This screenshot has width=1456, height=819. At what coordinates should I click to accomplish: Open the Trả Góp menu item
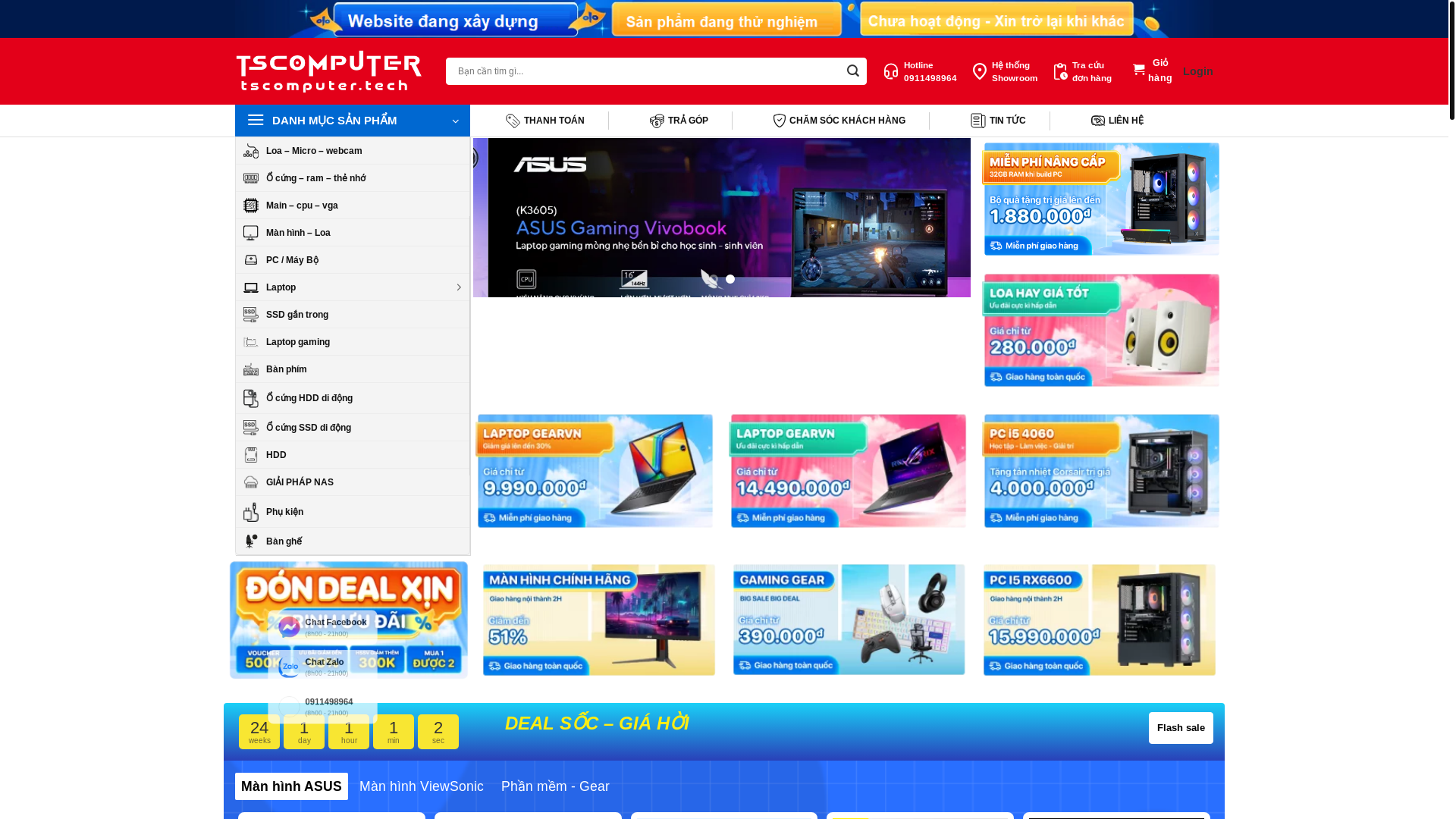679,121
